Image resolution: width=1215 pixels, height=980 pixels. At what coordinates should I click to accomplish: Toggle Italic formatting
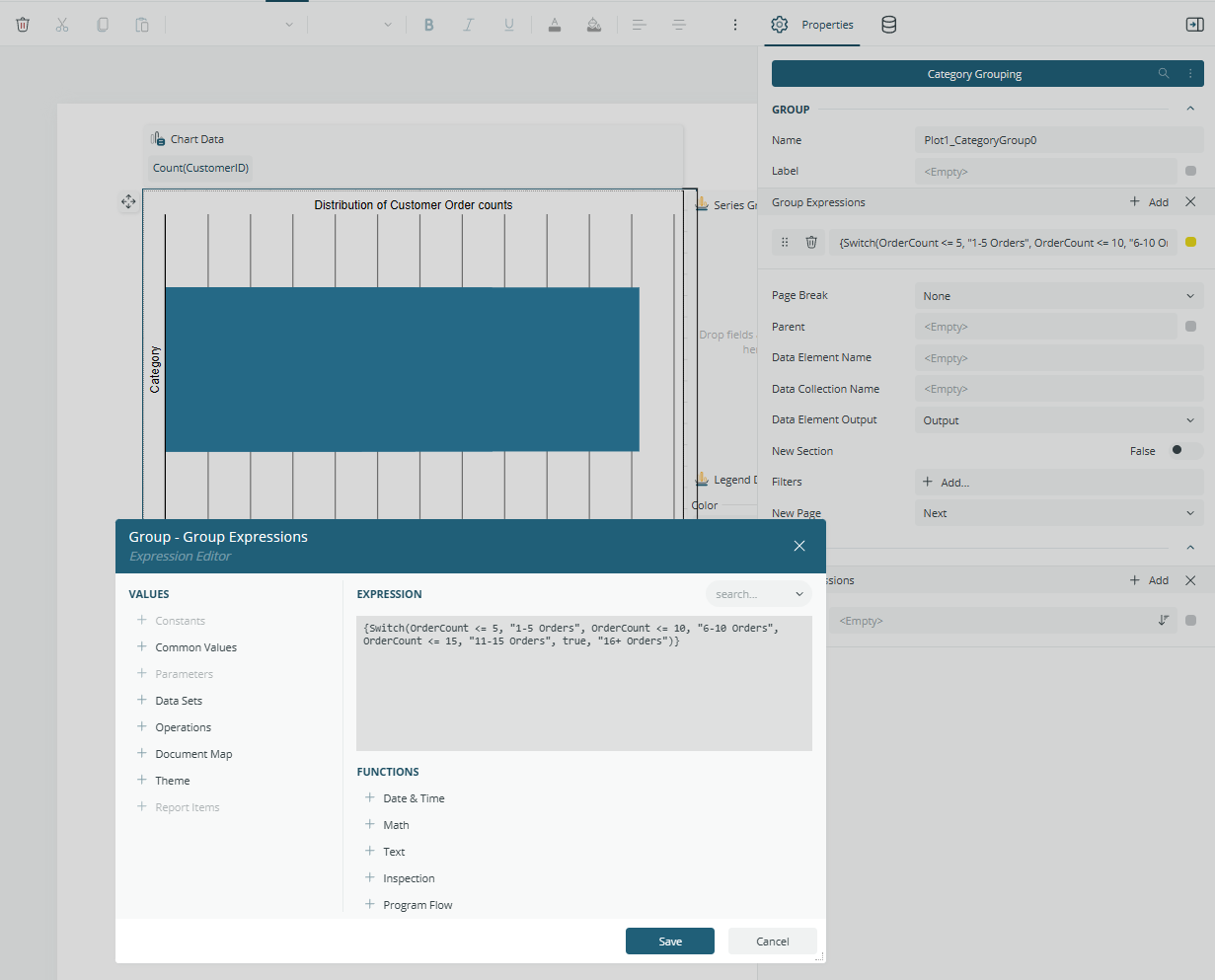point(469,25)
